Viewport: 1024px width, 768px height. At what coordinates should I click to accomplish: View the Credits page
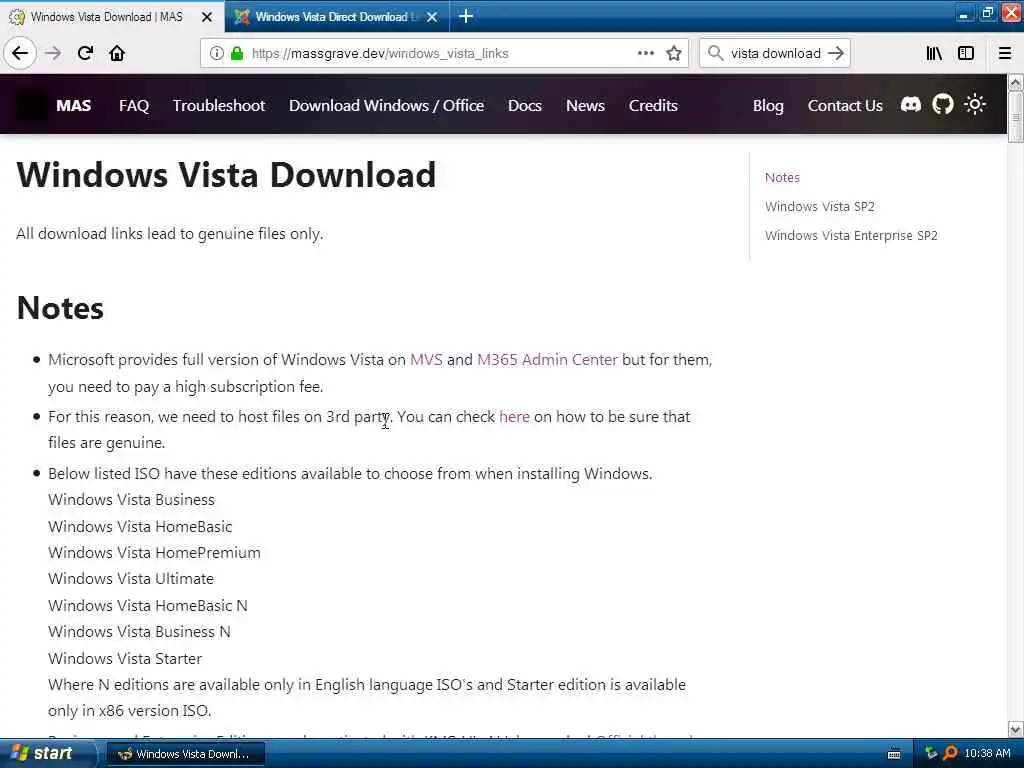point(653,105)
